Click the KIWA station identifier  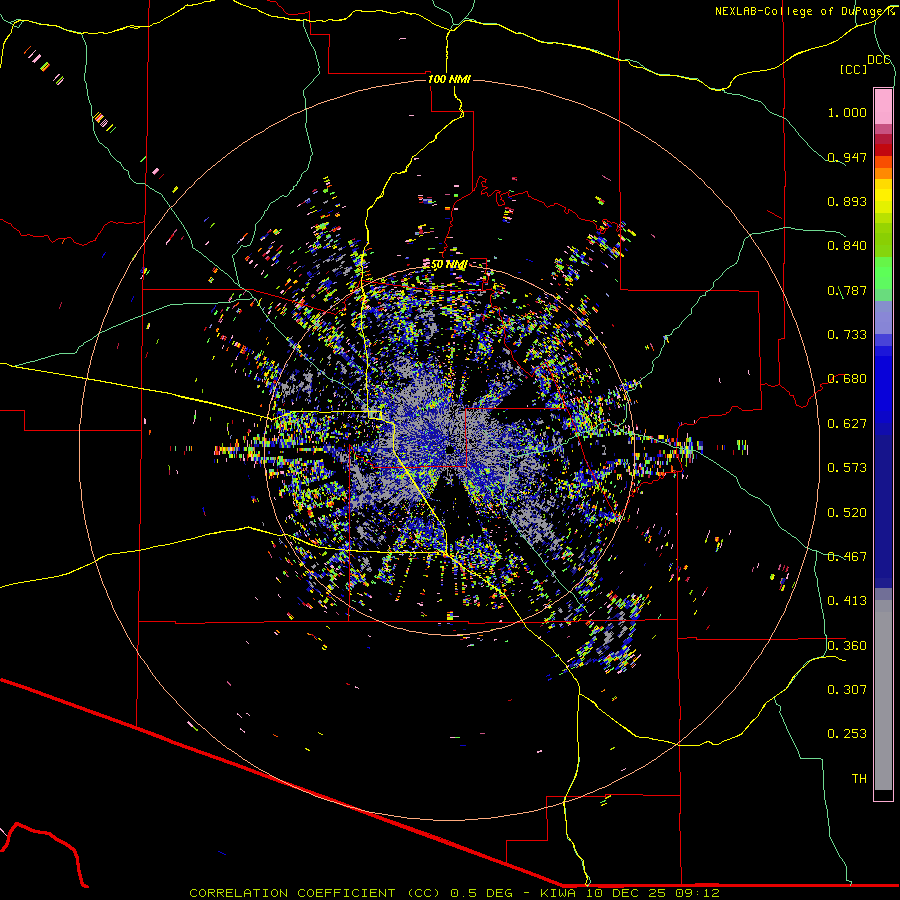(x=559, y=893)
